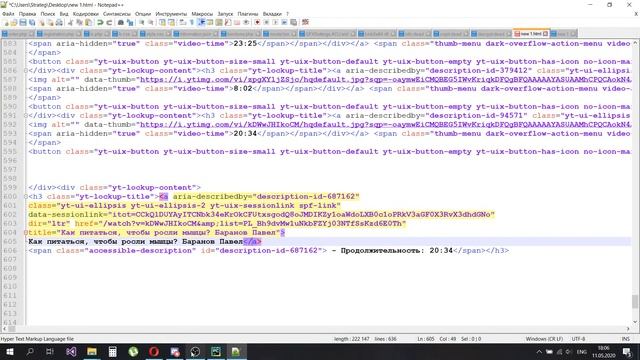The height and width of the screenshot is (360, 640).
Task: Open the Инструменты menu
Action: (171, 14)
